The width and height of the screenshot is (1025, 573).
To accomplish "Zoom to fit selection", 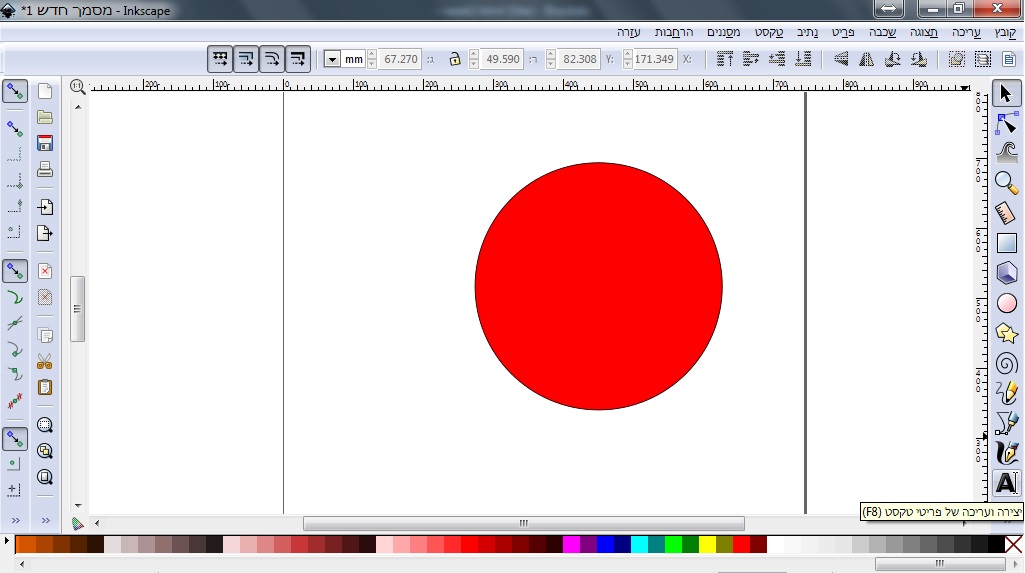I will coord(44,425).
